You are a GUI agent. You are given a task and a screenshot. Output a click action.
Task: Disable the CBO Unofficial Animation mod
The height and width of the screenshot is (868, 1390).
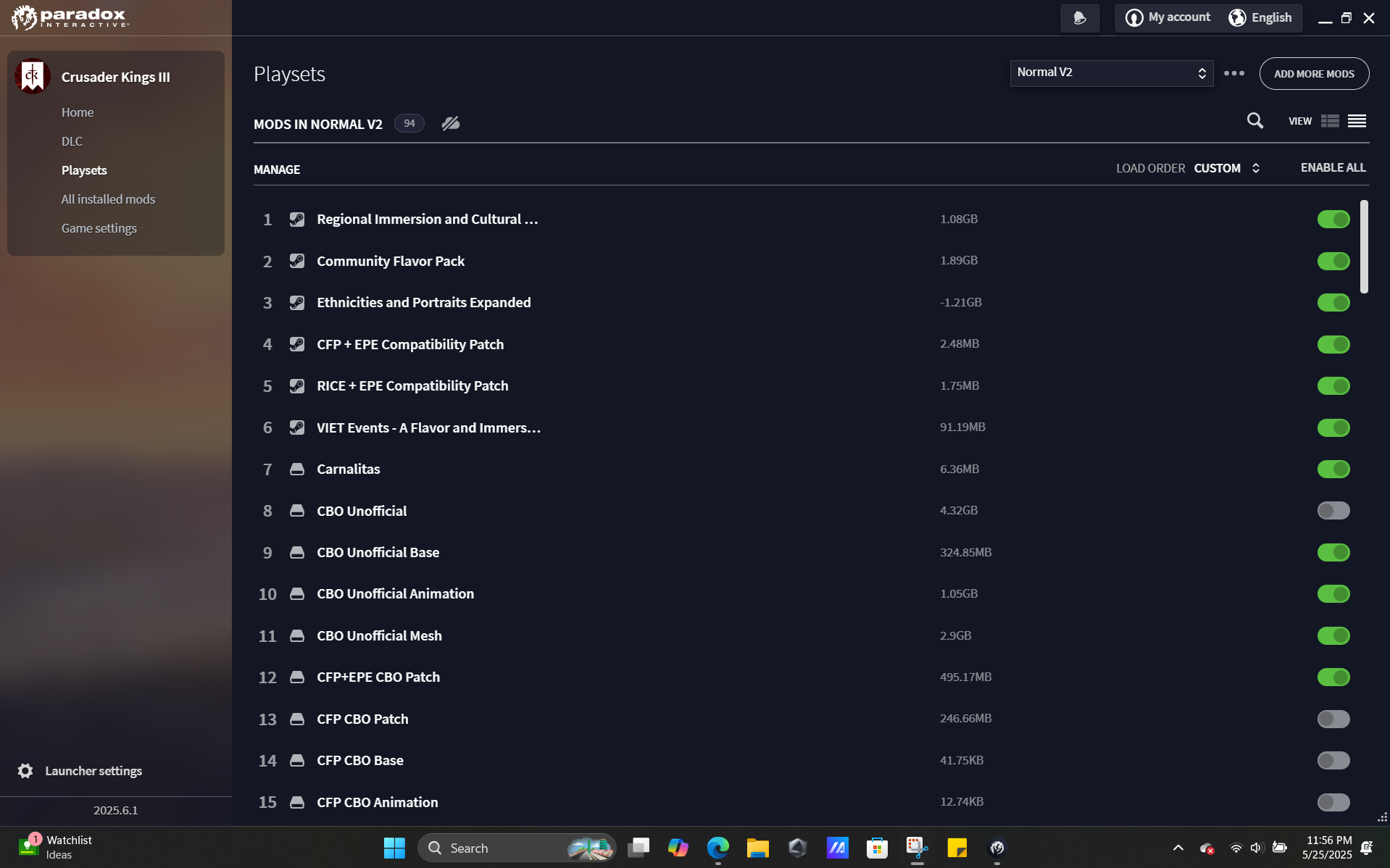(x=1333, y=593)
